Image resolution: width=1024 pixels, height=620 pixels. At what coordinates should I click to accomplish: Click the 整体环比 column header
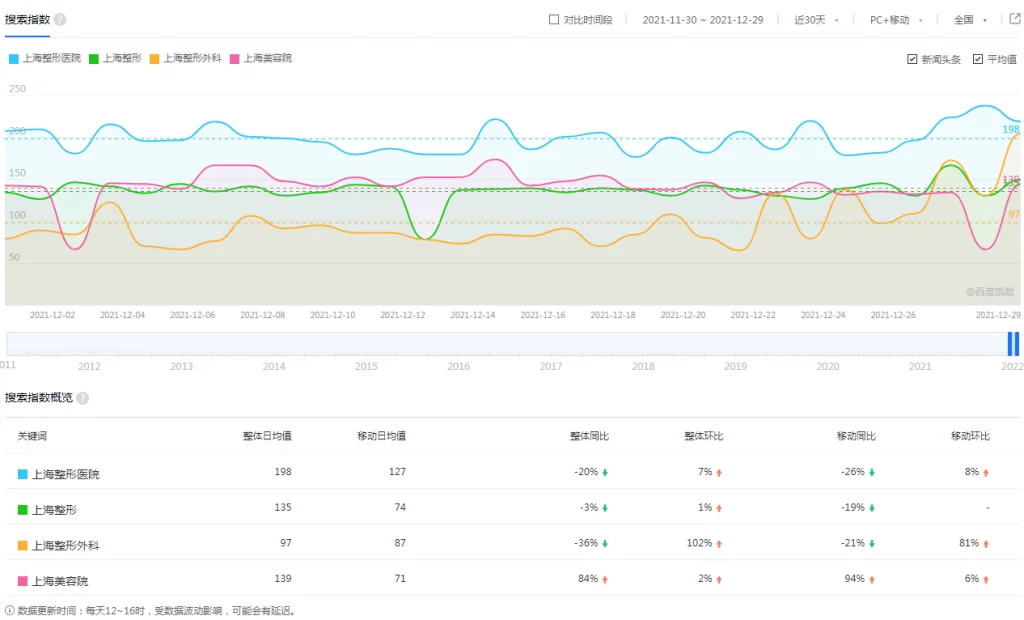(x=703, y=436)
